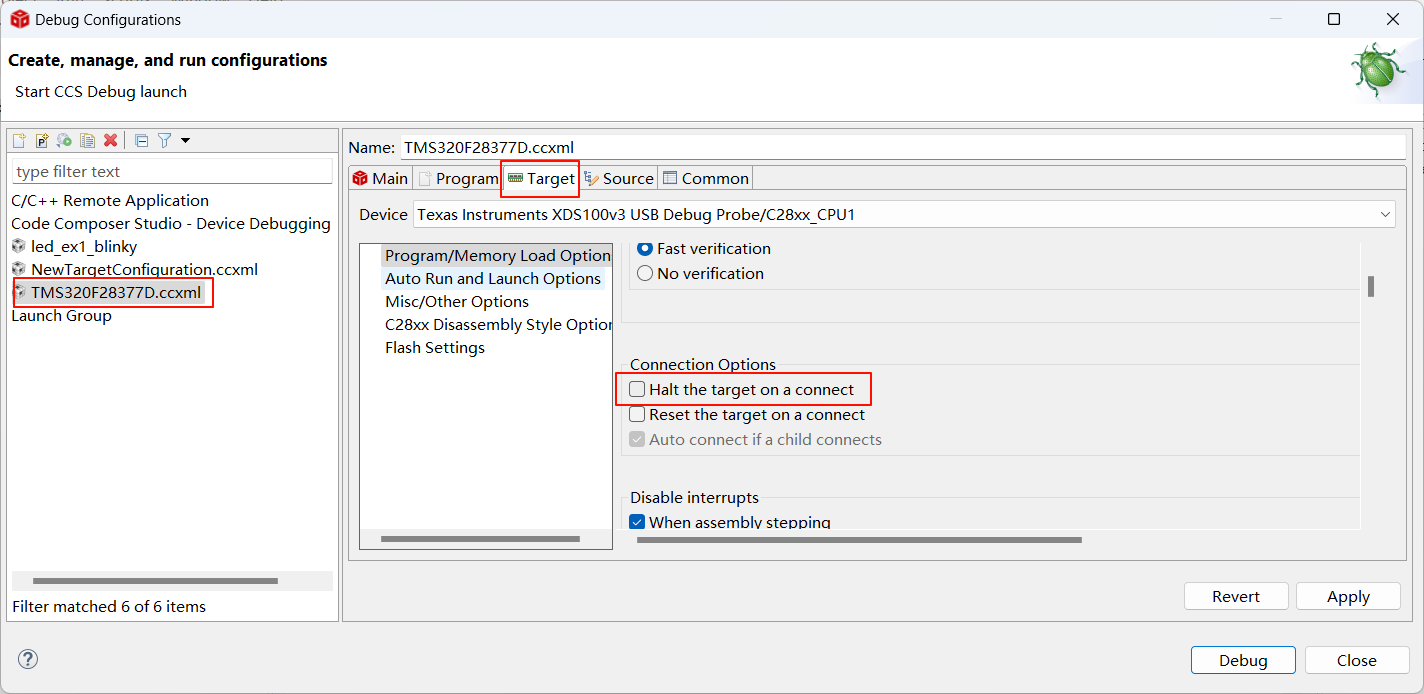Click the Export launch configuration icon
The width and height of the screenshot is (1424, 694).
pyautogui.click(x=64, y=141)
